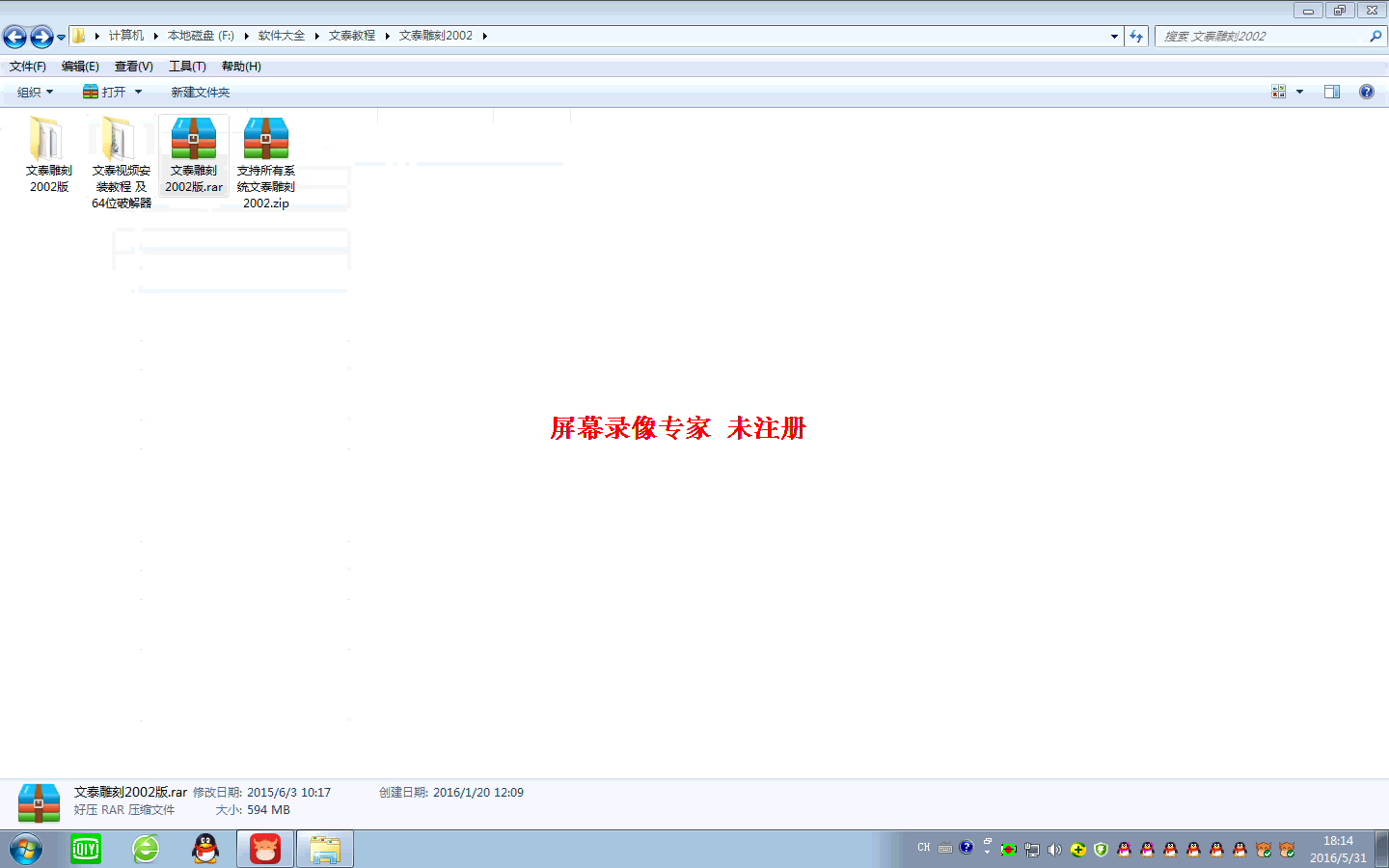Expand the arrow after 文泰教程 breadcrumb
Screen dimensions: 1389x868
[387, 36]
